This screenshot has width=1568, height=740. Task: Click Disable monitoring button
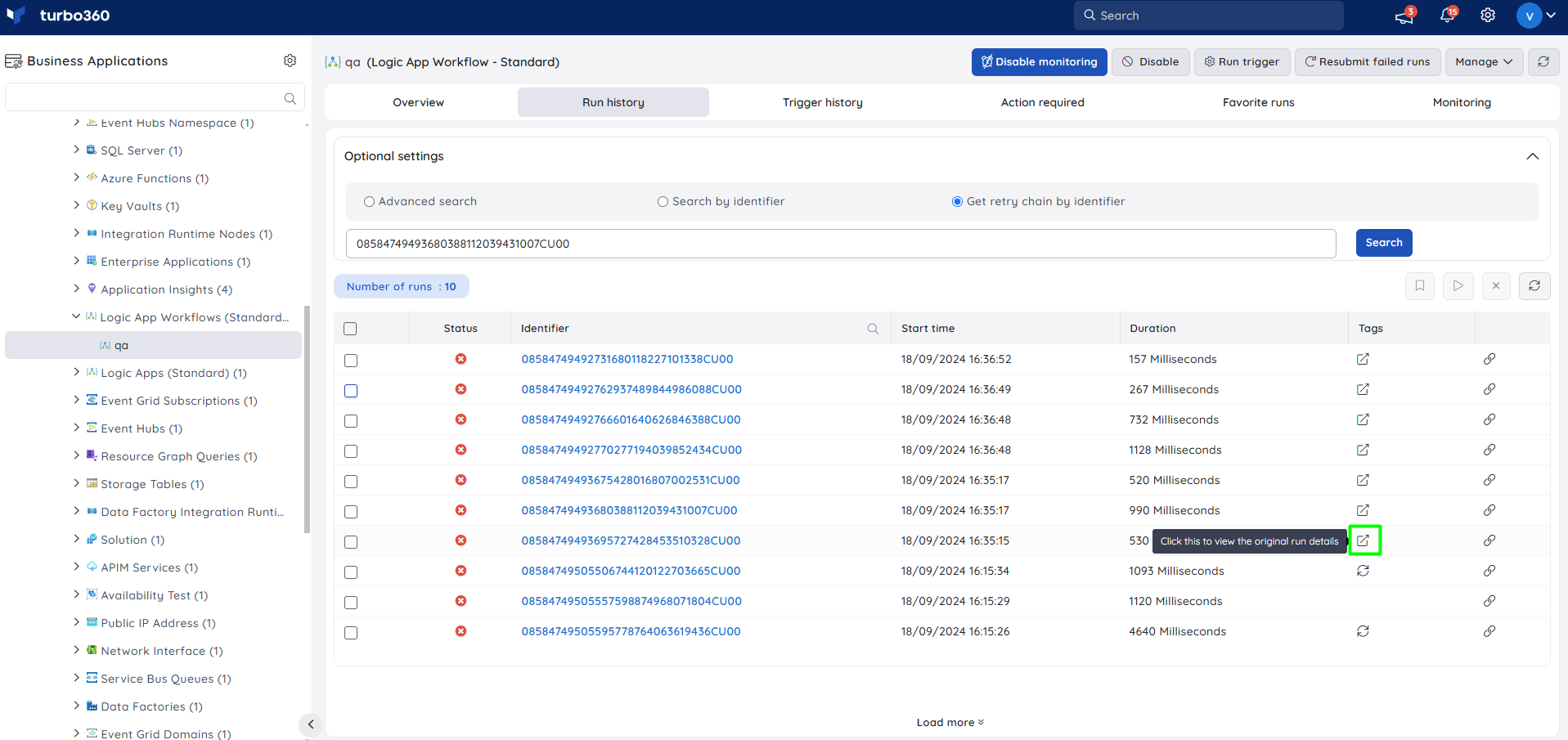click(1040, 62)
